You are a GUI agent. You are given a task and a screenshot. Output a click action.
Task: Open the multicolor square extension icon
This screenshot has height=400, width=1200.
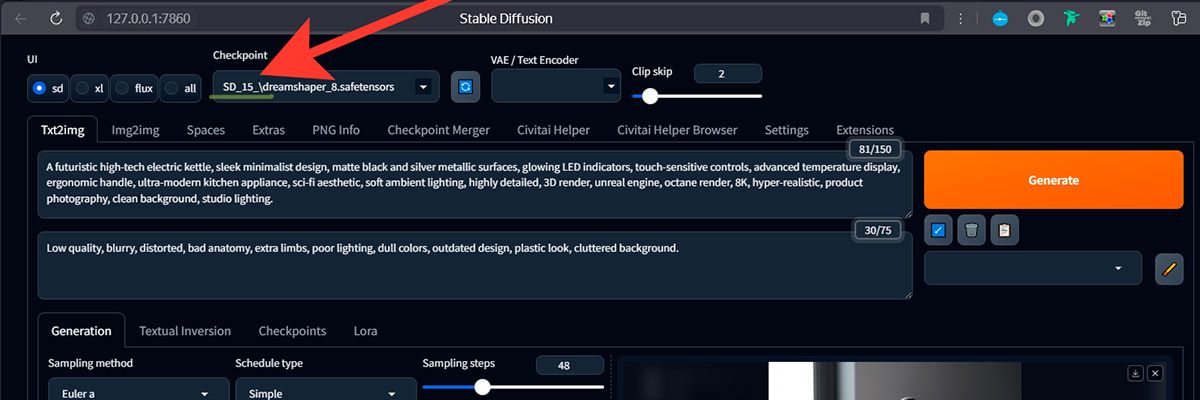tap(1106, 18)
